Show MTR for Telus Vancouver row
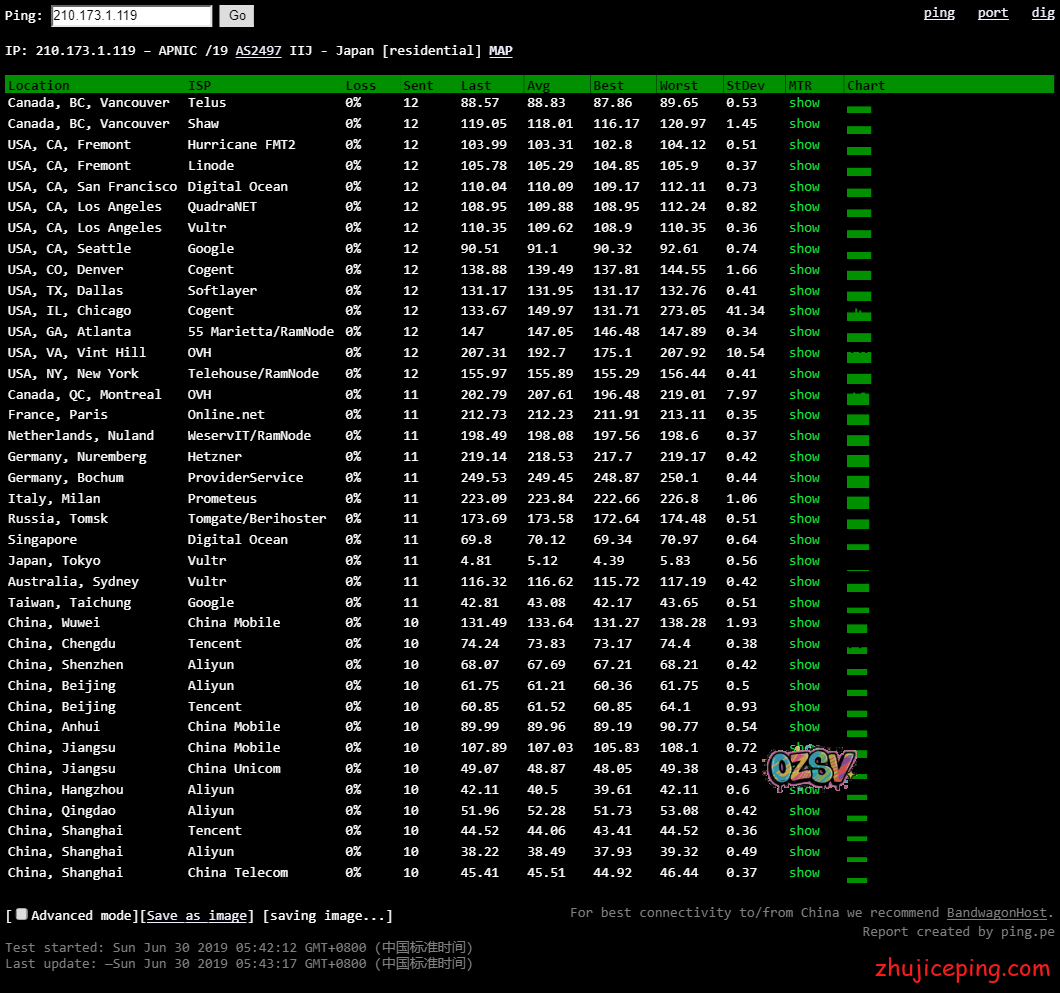1060x993 pixels. click(804, 103)
